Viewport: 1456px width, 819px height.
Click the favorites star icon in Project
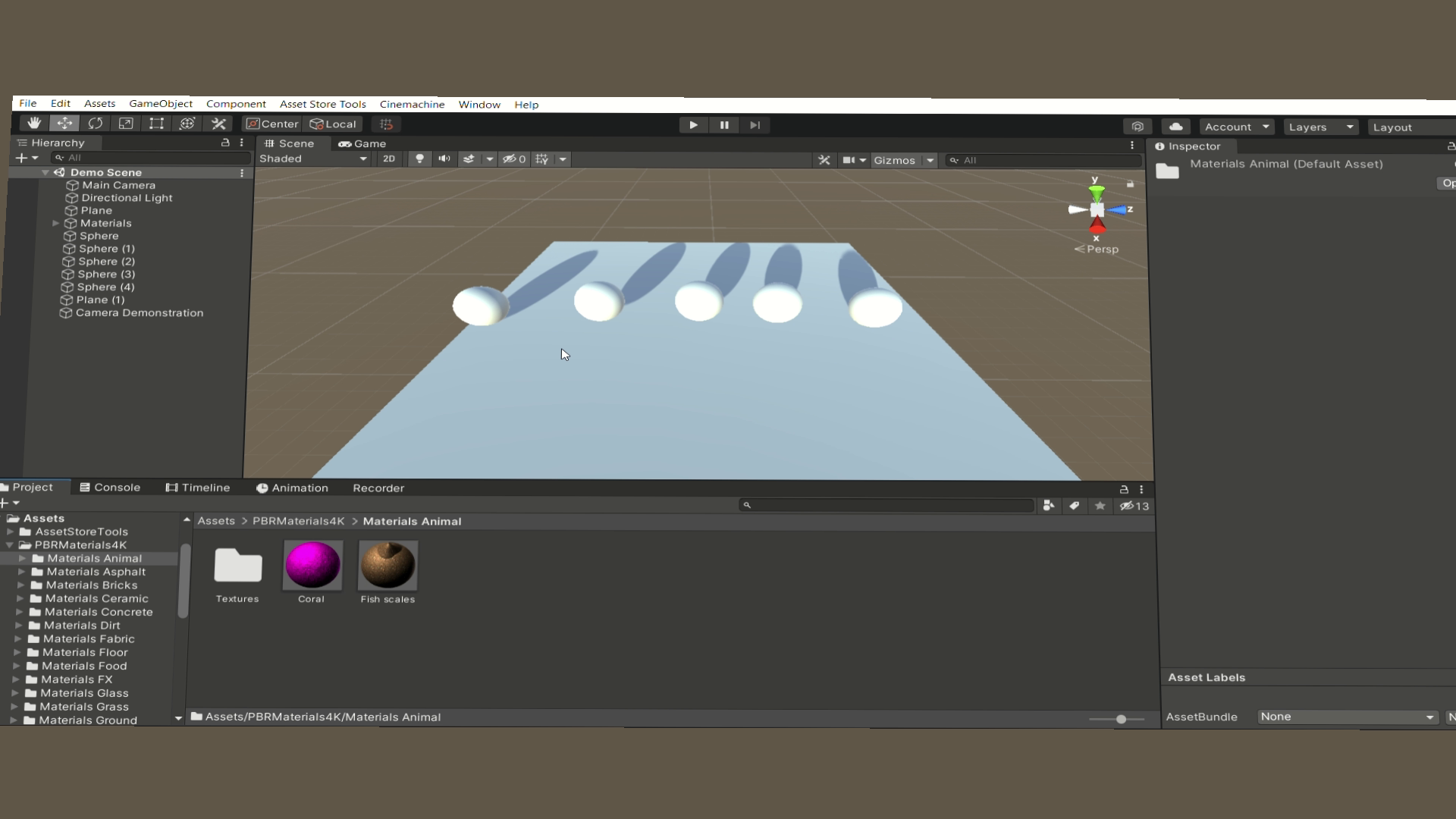tap(1100, 506)
